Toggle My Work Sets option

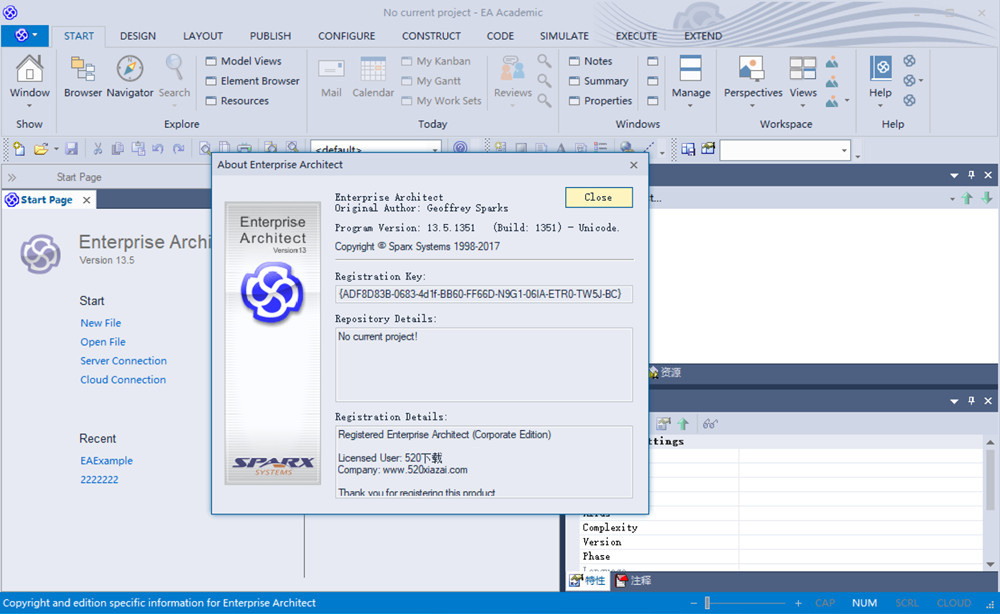pos(441,101)
